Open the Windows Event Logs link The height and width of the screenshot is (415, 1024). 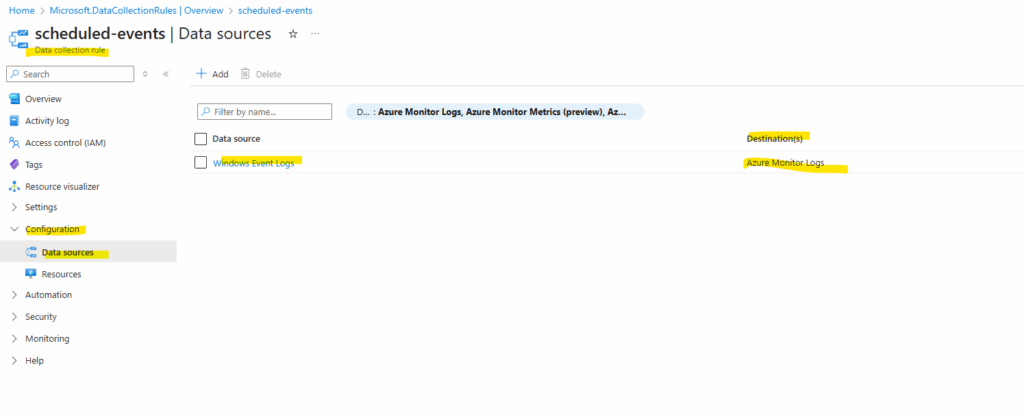[x=253, y=163]
